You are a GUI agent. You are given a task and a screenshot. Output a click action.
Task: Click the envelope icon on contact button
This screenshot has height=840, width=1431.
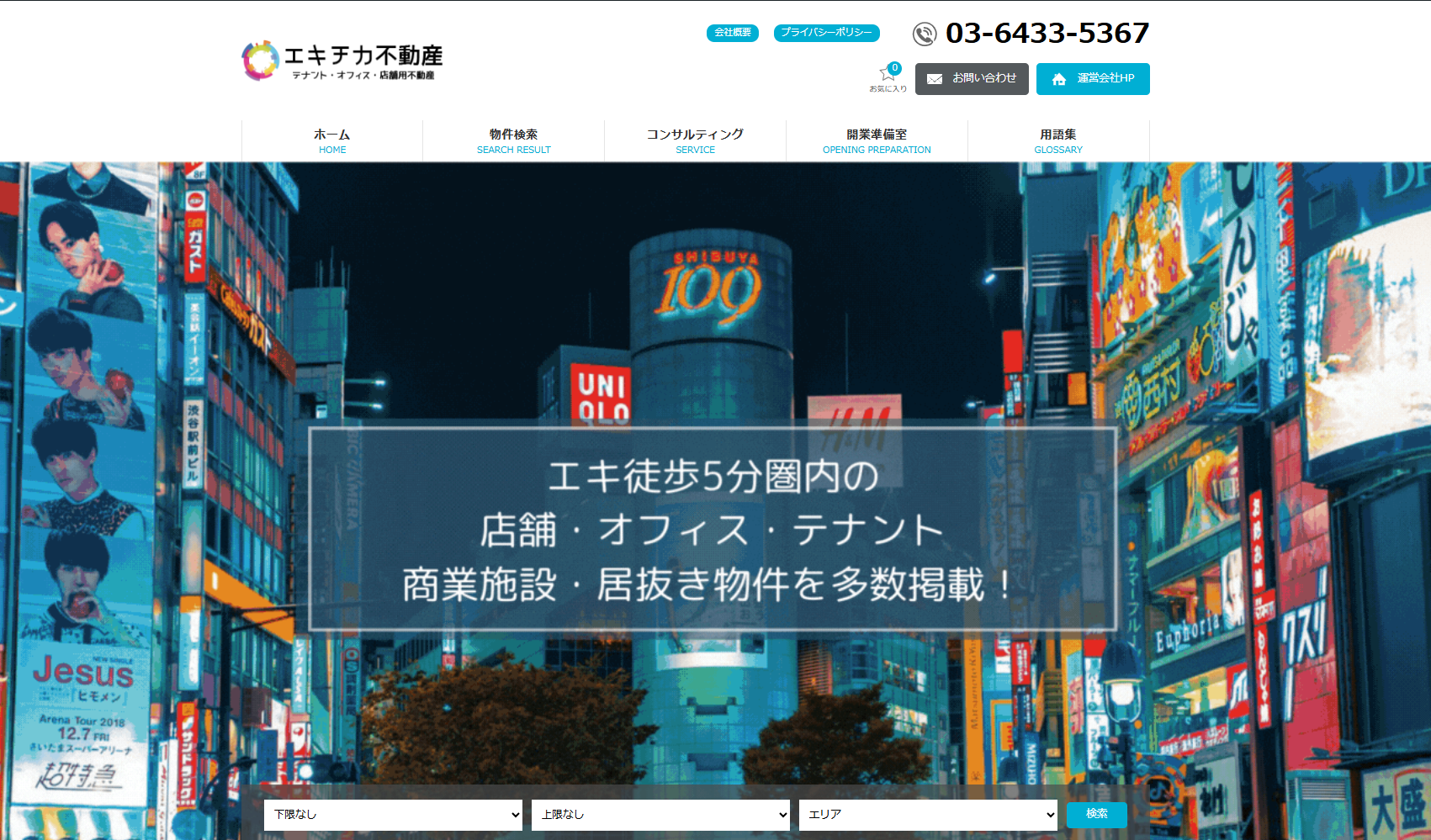[935, 79]
